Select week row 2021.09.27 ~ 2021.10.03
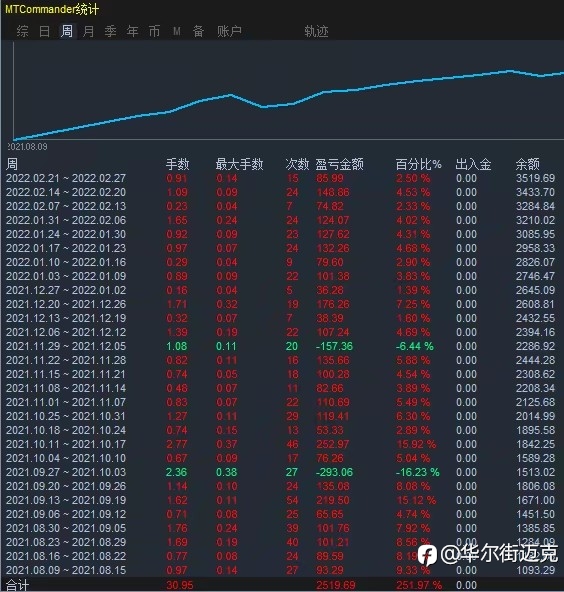Image resolution: width=564 pixels, height=592 pixels. tap(281, 472)
